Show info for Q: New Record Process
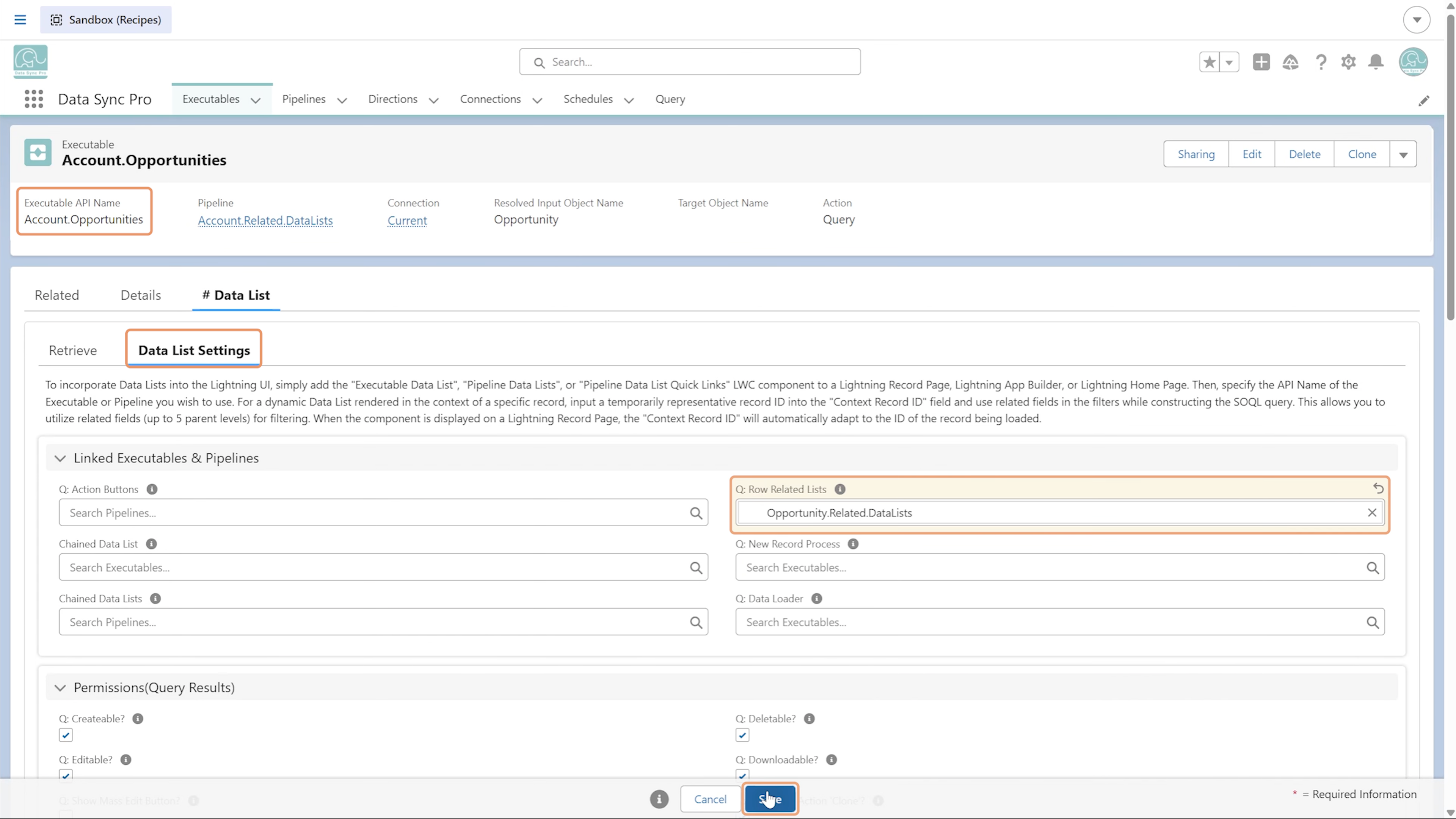Screen dimensions: 1456x819 [x=853, y=544]
